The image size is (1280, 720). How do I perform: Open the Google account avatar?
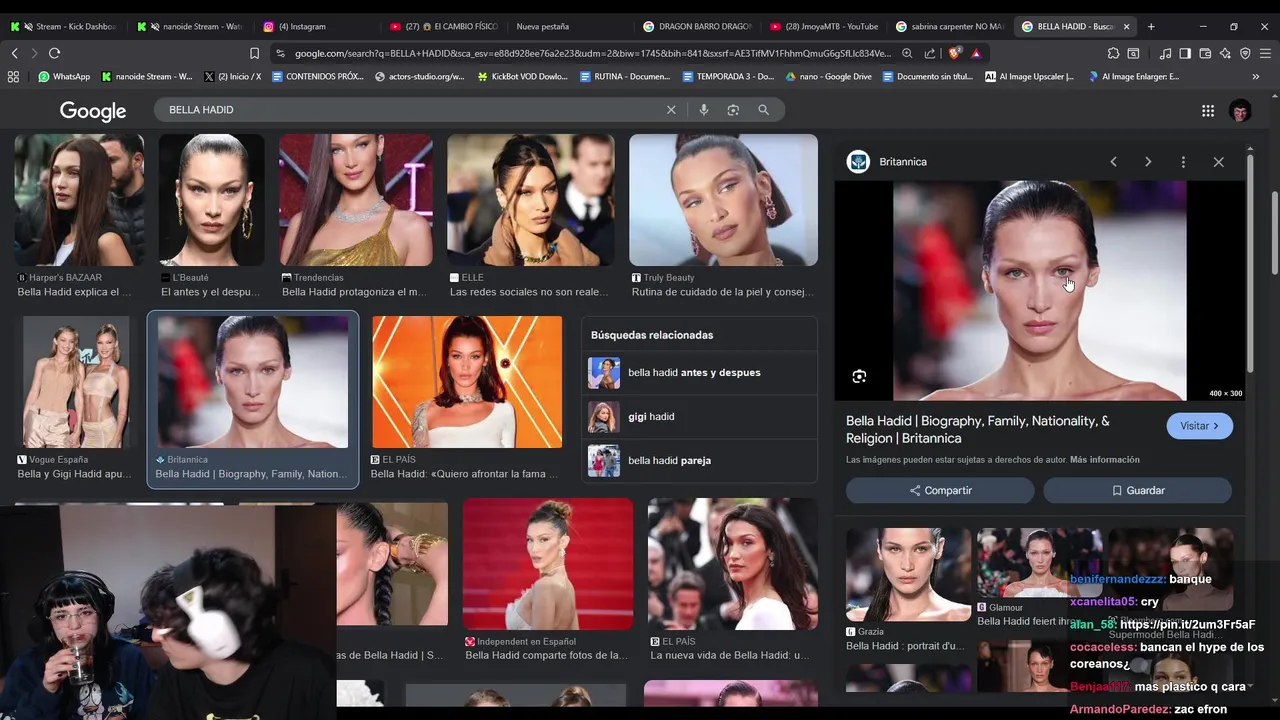(1240, 111)
